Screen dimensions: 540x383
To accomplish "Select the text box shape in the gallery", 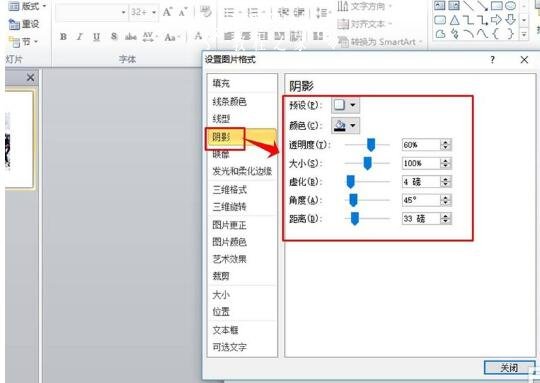I will 439,6.
